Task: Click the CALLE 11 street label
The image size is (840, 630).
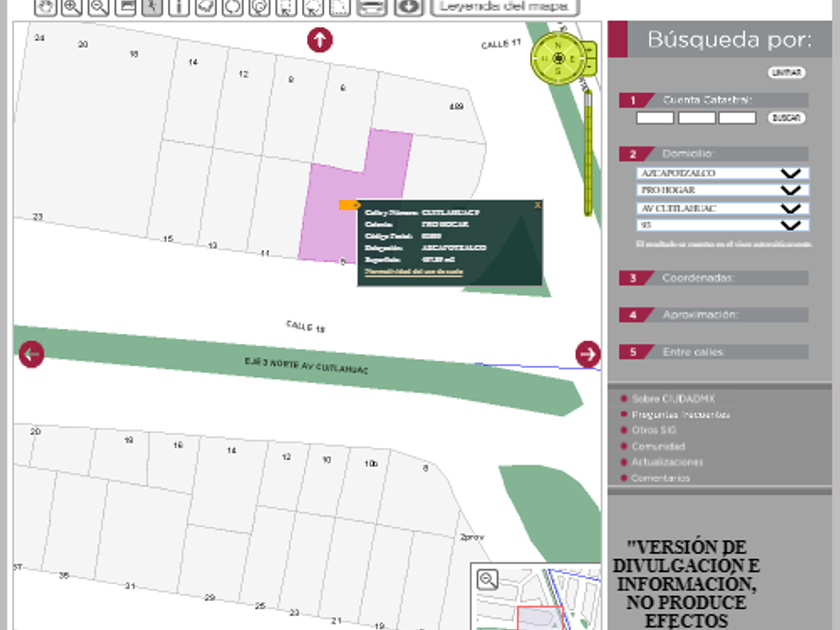Action: (x=501, y=44)
